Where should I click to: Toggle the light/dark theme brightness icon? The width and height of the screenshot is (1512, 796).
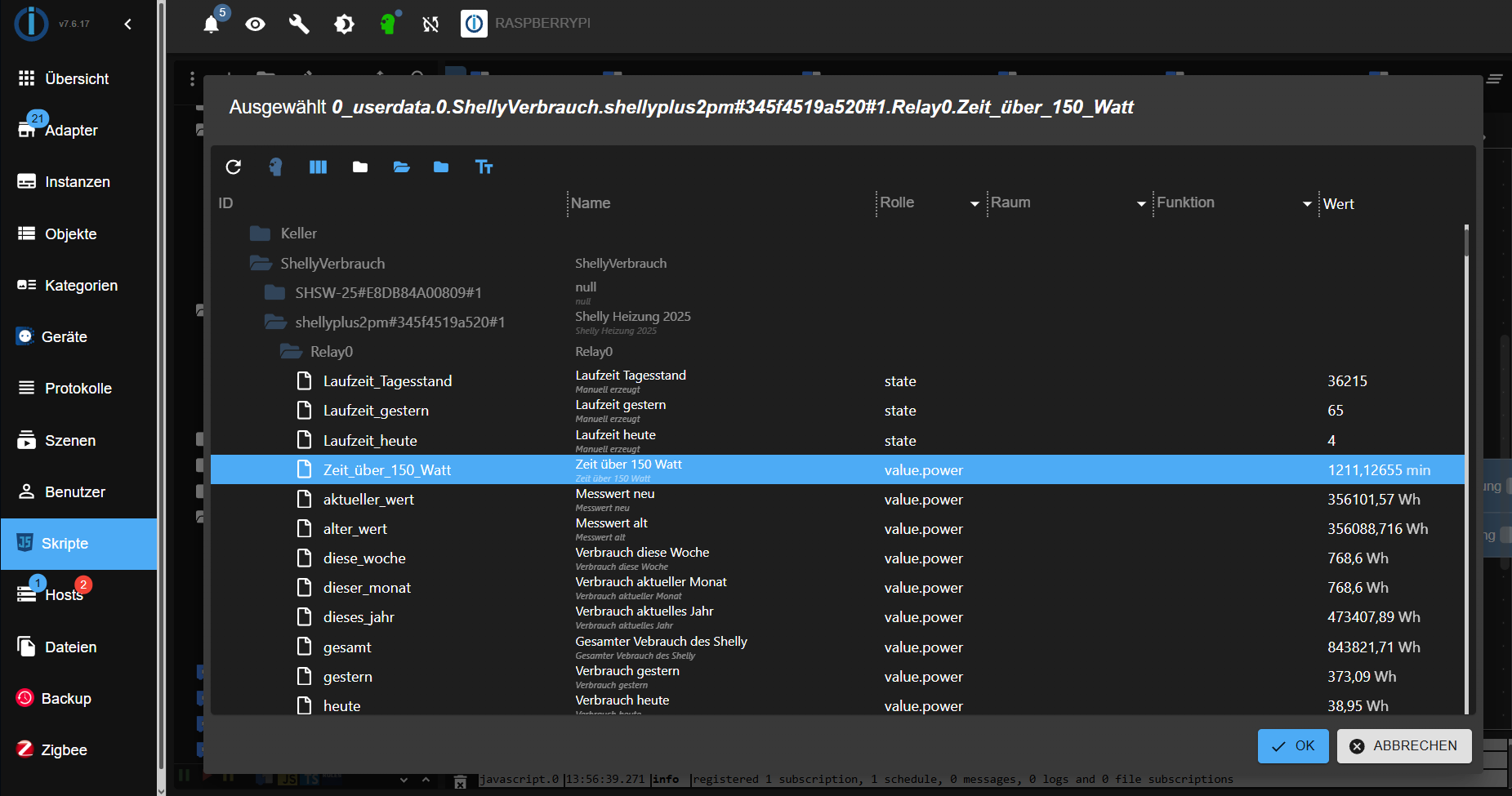[344, 24]
